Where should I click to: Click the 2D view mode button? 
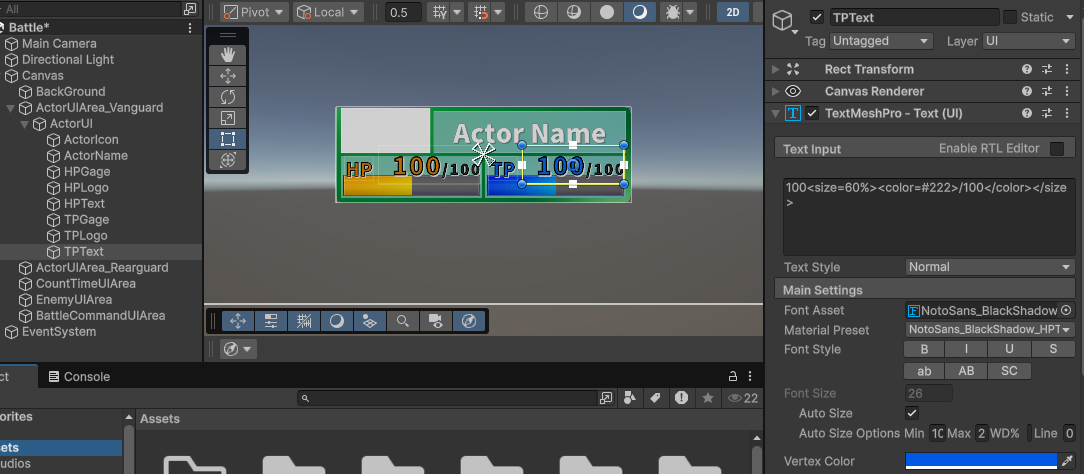pyautogui.click(x=732, y=13)
